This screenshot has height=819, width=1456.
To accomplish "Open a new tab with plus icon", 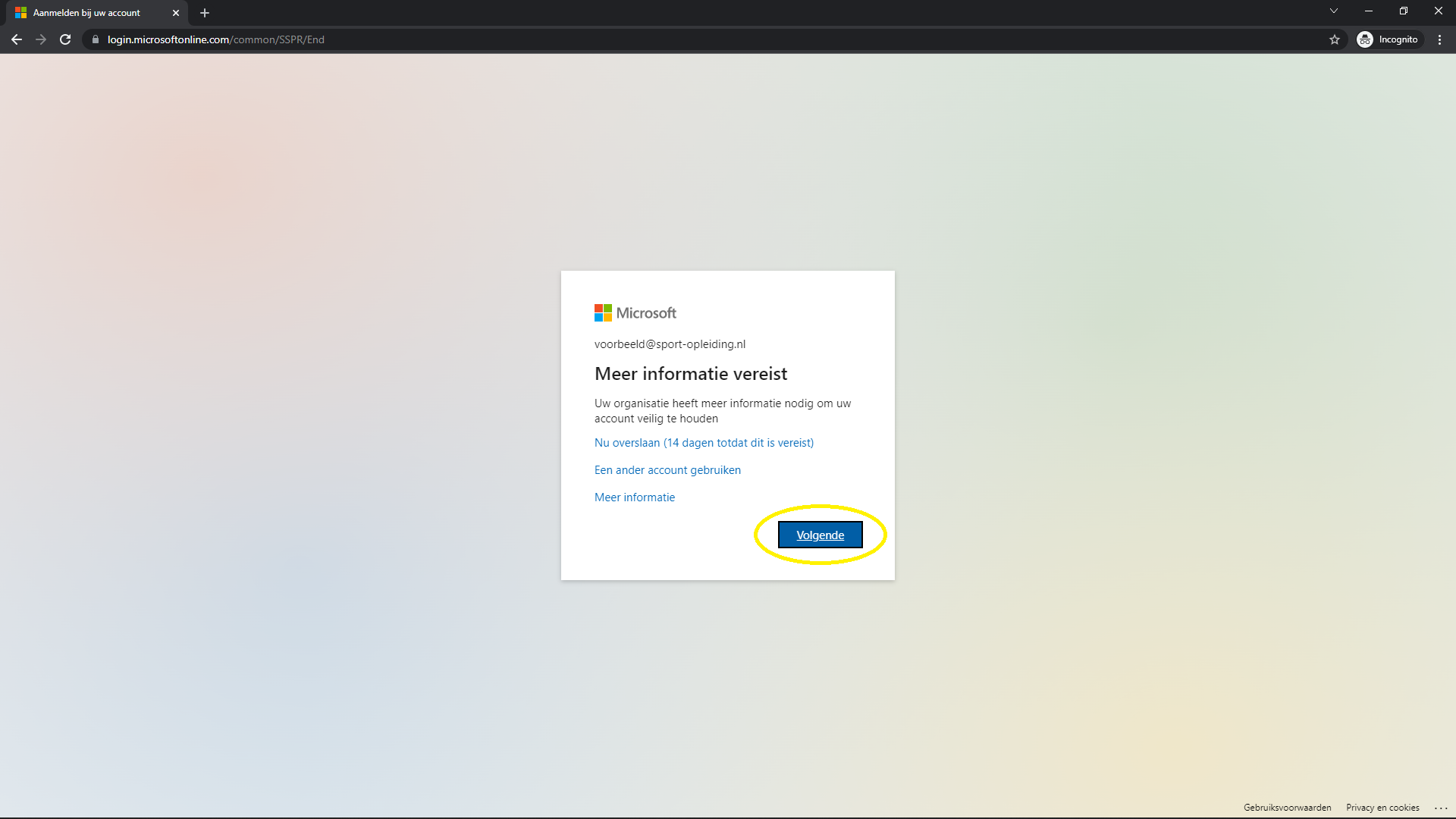I will click(x=205, y=13).
